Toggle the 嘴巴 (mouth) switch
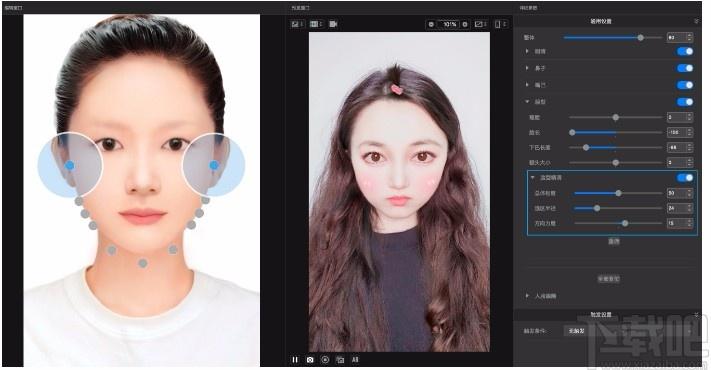 click(685, 85)
